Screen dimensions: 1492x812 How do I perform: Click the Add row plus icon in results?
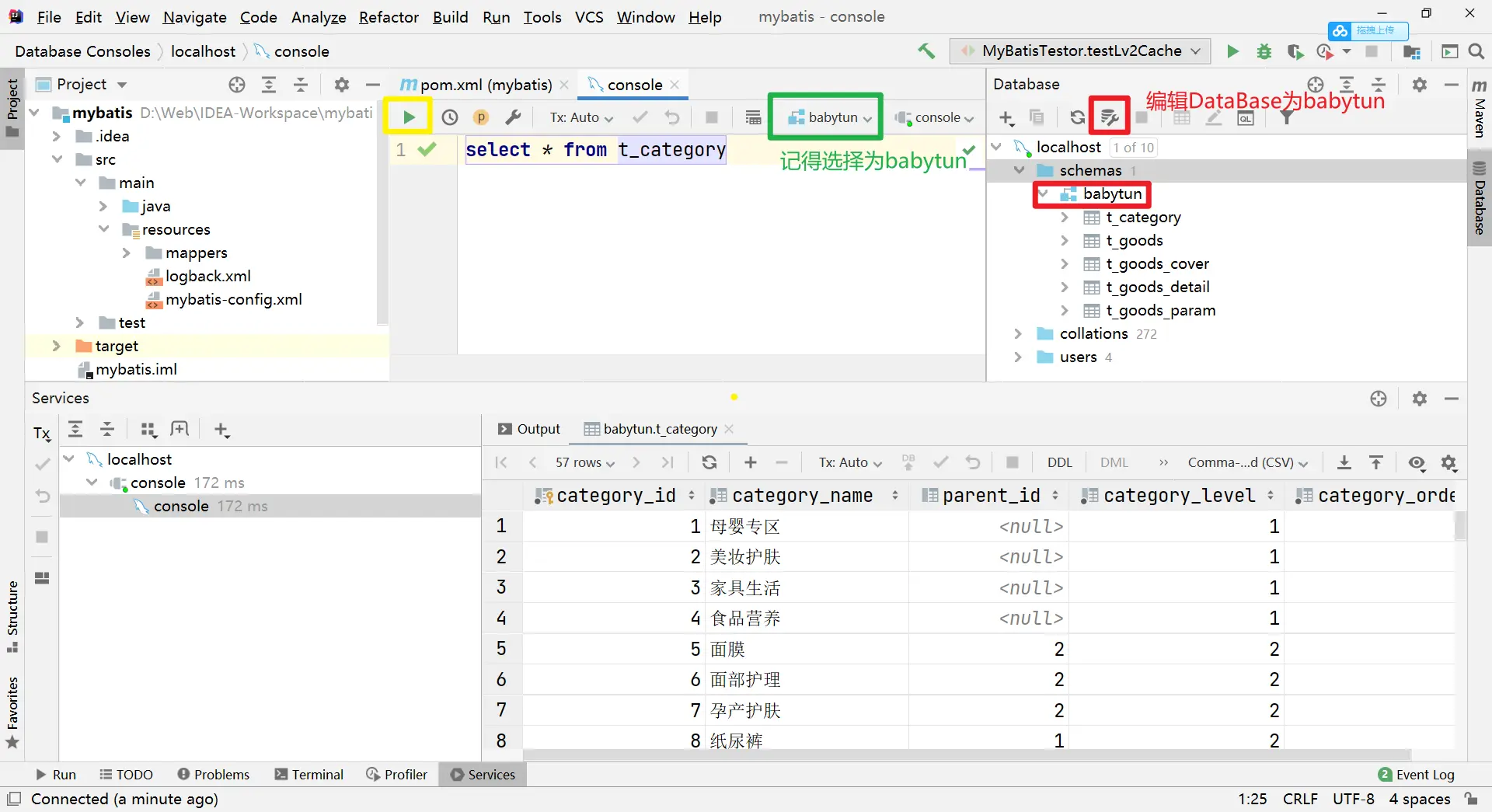click(x=750, y=462)
